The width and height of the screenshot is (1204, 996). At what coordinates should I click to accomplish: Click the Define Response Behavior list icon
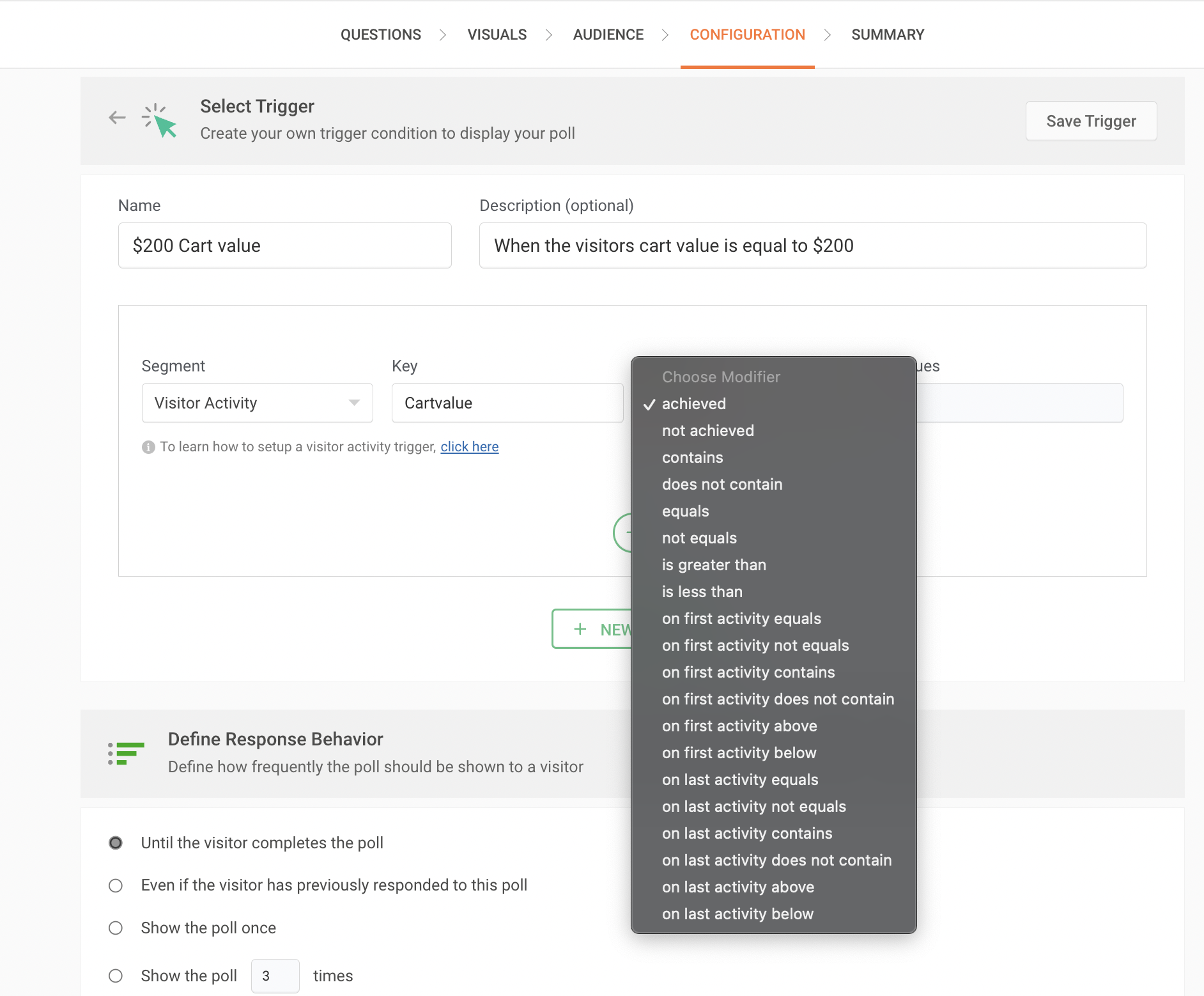[127, 753]
